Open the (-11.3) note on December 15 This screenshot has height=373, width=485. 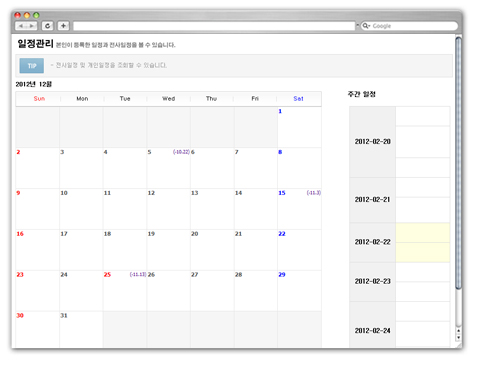coord(314,193)
